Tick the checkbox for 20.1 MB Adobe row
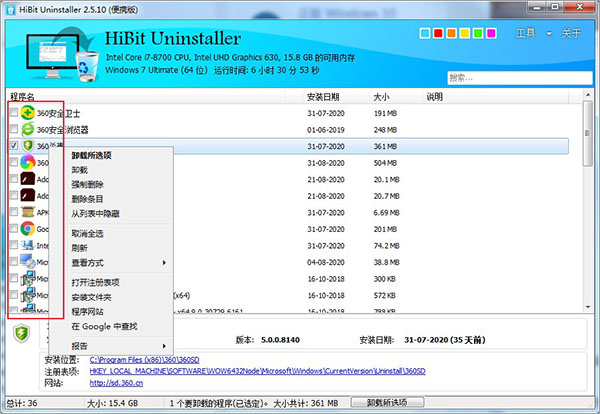The image size is (600, 414). click(x=14, y=178)
